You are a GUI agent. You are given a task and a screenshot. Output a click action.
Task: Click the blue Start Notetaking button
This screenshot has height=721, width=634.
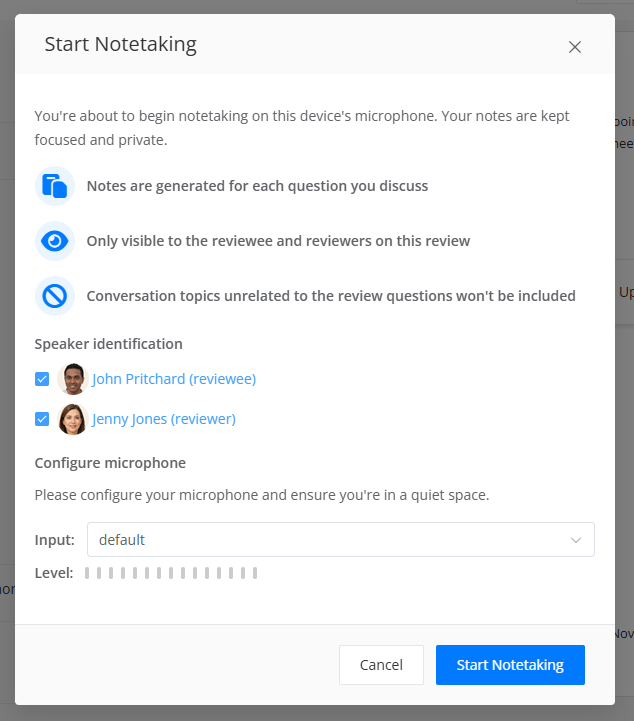pos(510,665)
